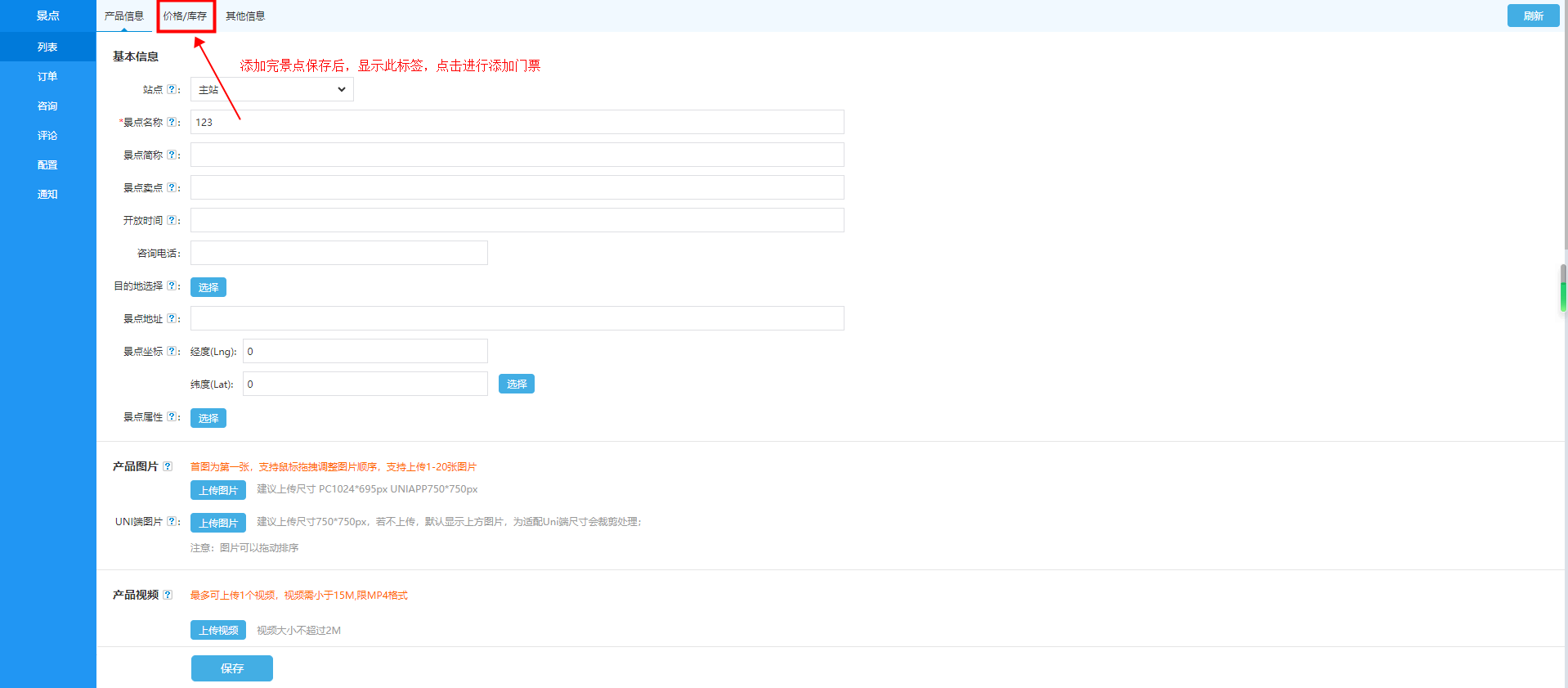Click the 刷新 button
This screenshot has height=688, width=1568.
click(x=1533, y=16)
